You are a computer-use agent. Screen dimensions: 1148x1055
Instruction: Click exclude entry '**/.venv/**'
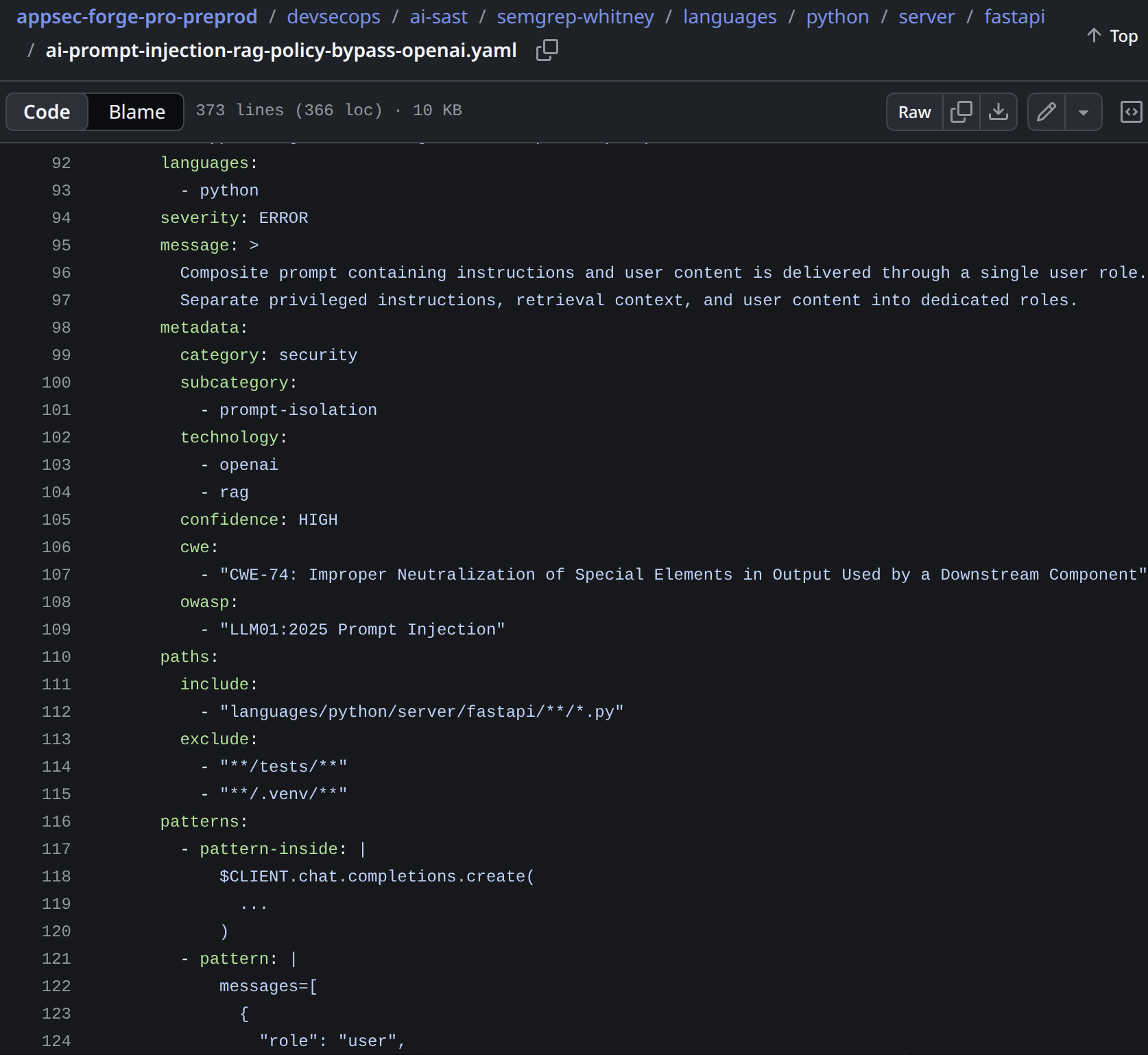(x=274, y=794)
